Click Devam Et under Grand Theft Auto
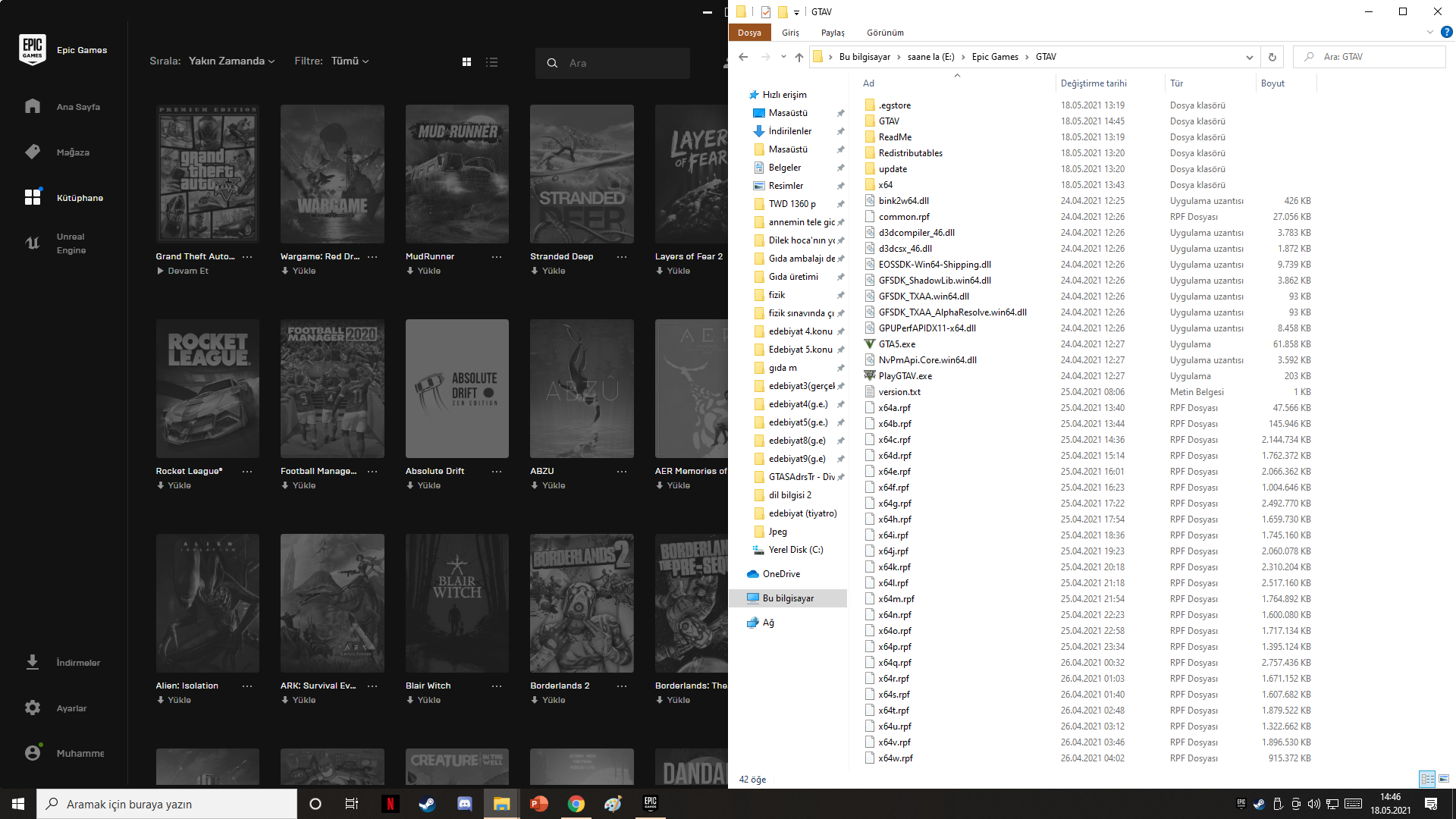1456x819 pixels. pos(182,271)
